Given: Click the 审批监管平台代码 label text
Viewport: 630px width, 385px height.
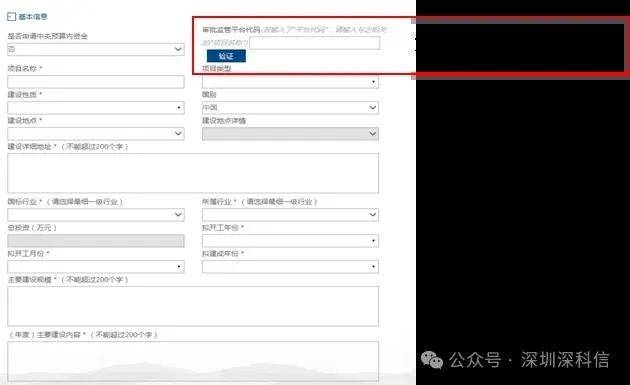Looking at the screenshot, I should 231,30.
